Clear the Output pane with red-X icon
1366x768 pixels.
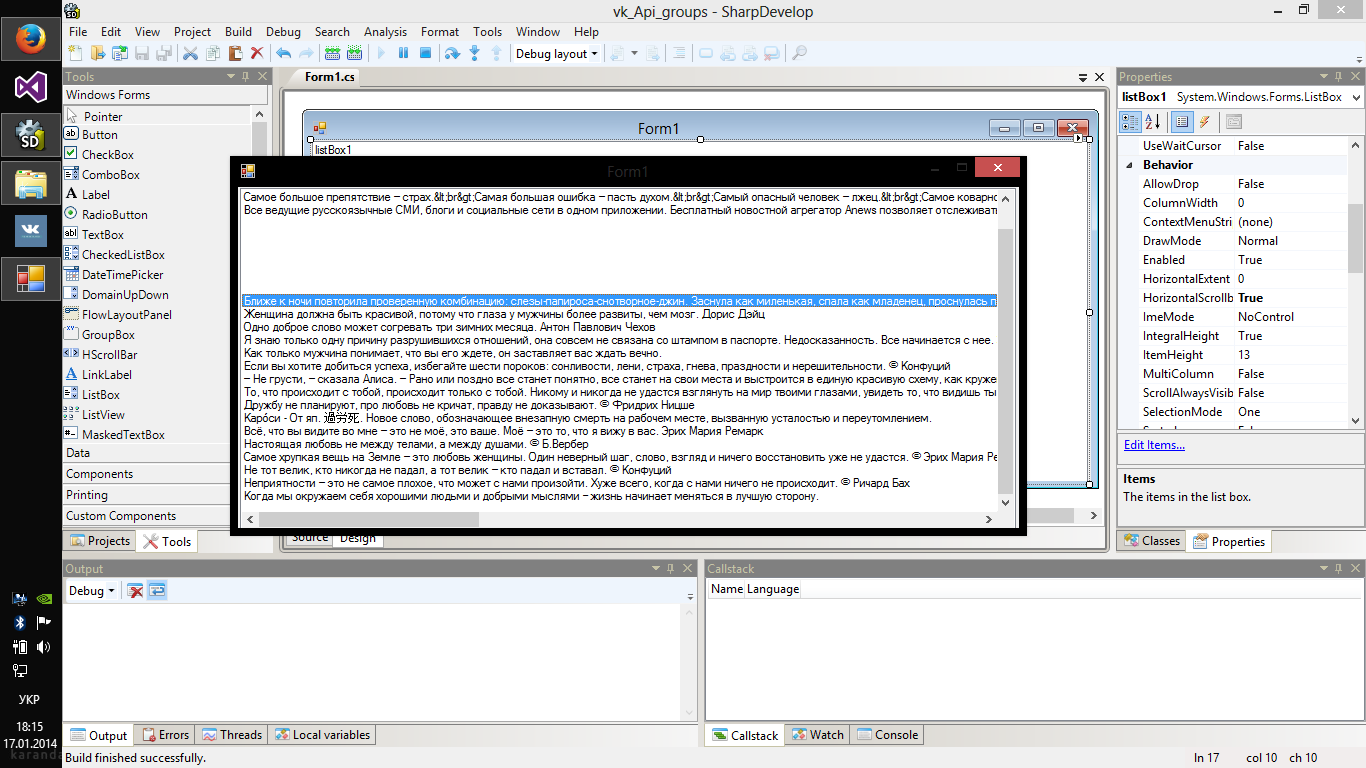click(135, 591)
